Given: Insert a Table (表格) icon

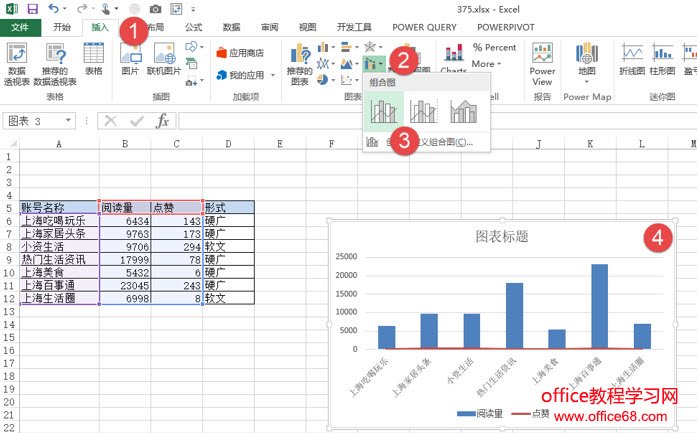Looking at the screenshot, I should coord(94,58).
